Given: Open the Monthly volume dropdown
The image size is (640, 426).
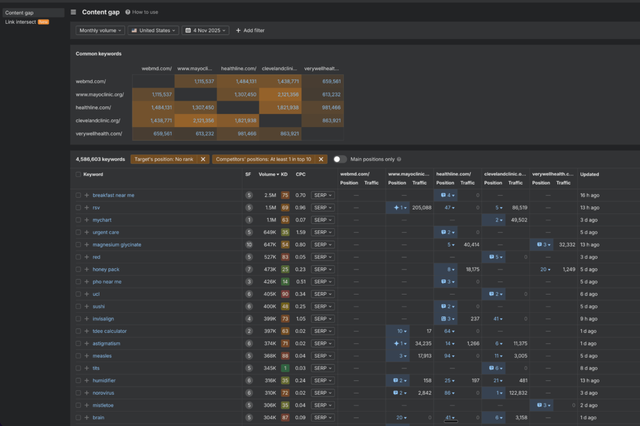Looking at the screenshot, I should 100,31.
